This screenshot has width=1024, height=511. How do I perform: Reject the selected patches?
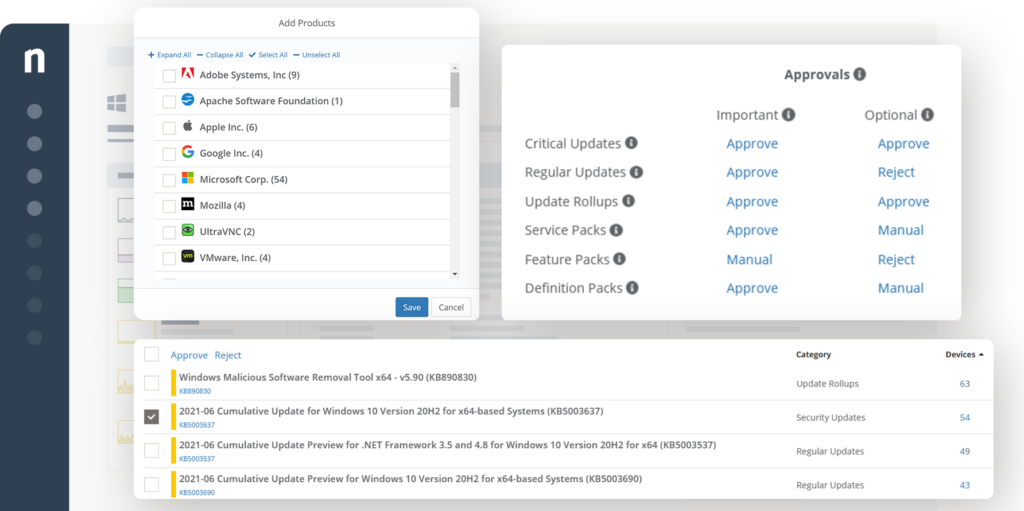click(x=228, y=355)
